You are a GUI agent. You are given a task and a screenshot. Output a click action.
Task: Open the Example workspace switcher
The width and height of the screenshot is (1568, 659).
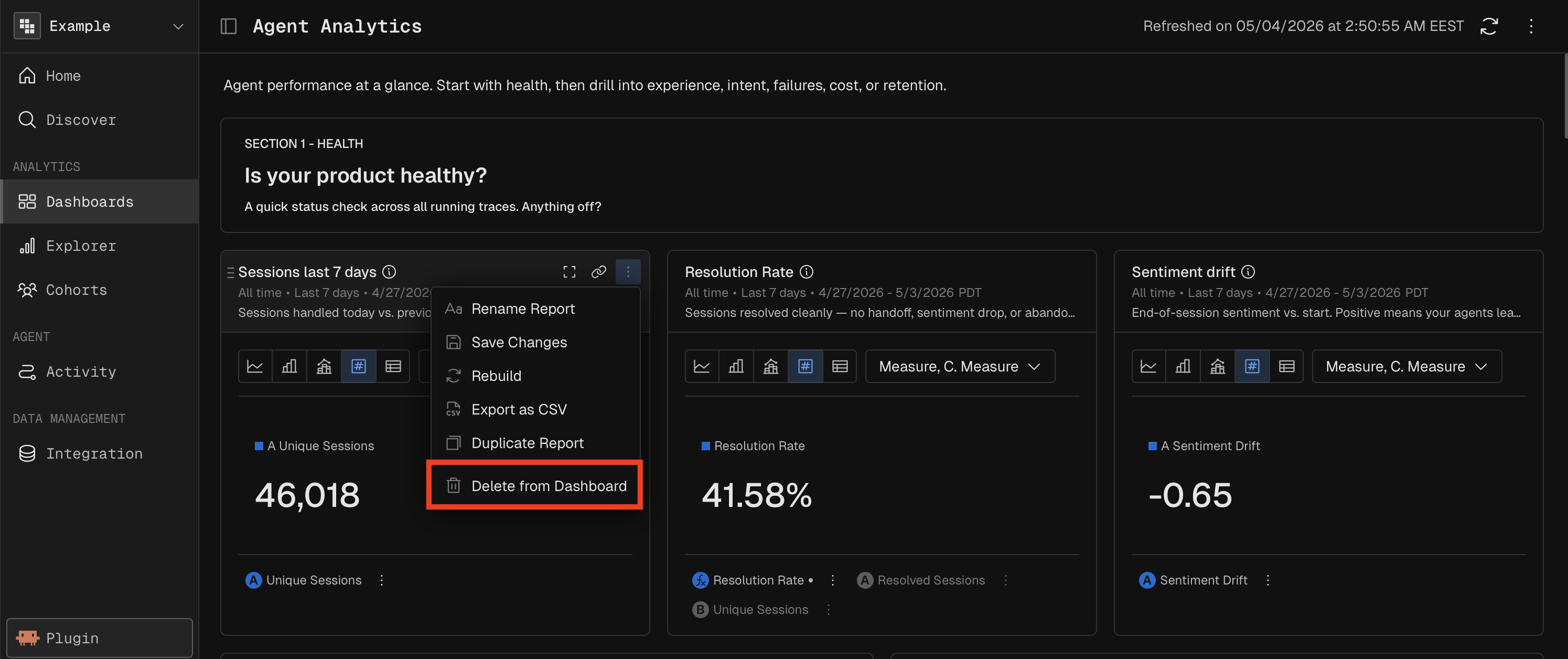click(x=99, y=26)
